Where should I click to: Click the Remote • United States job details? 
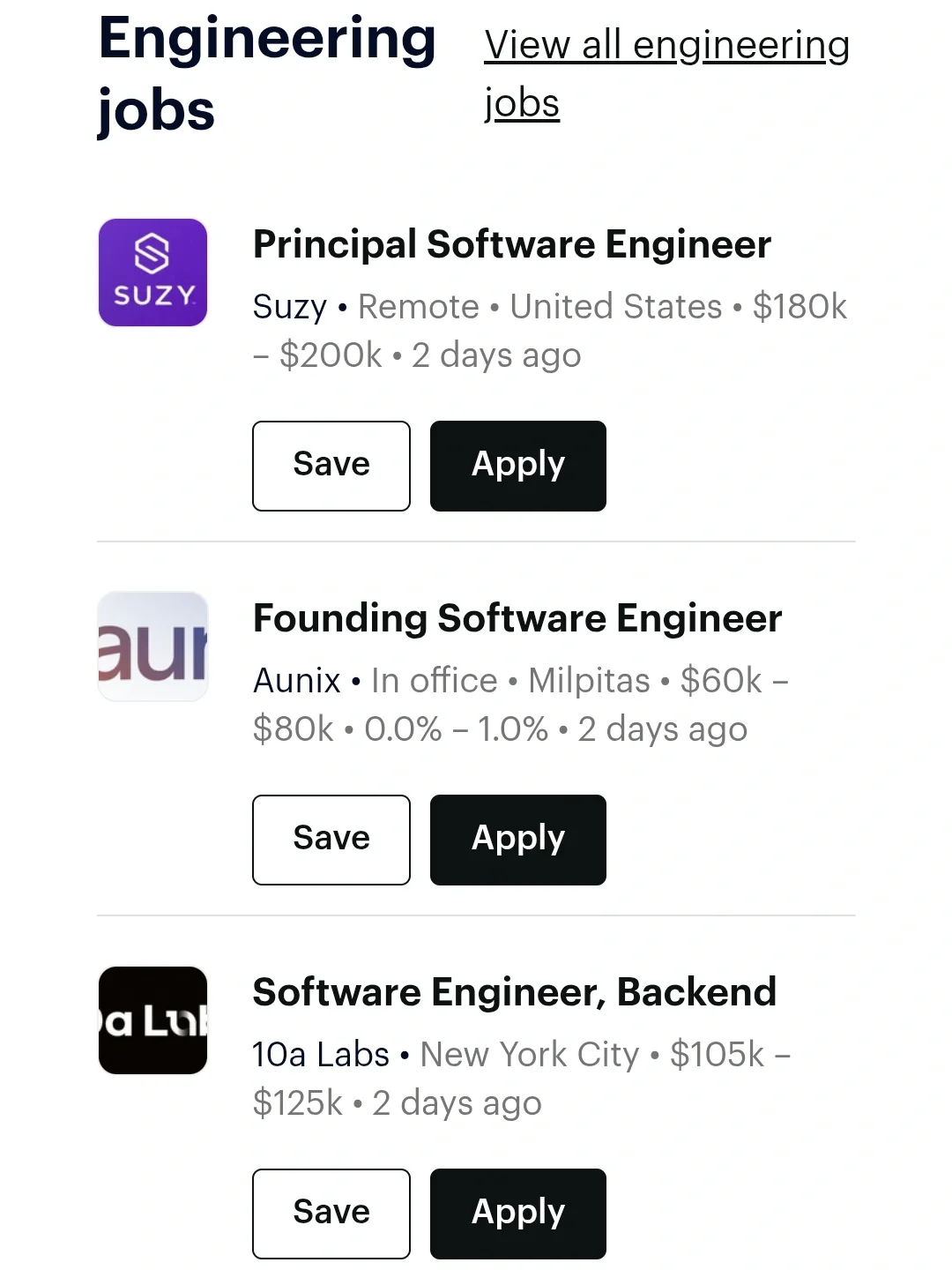pos(539,307)
